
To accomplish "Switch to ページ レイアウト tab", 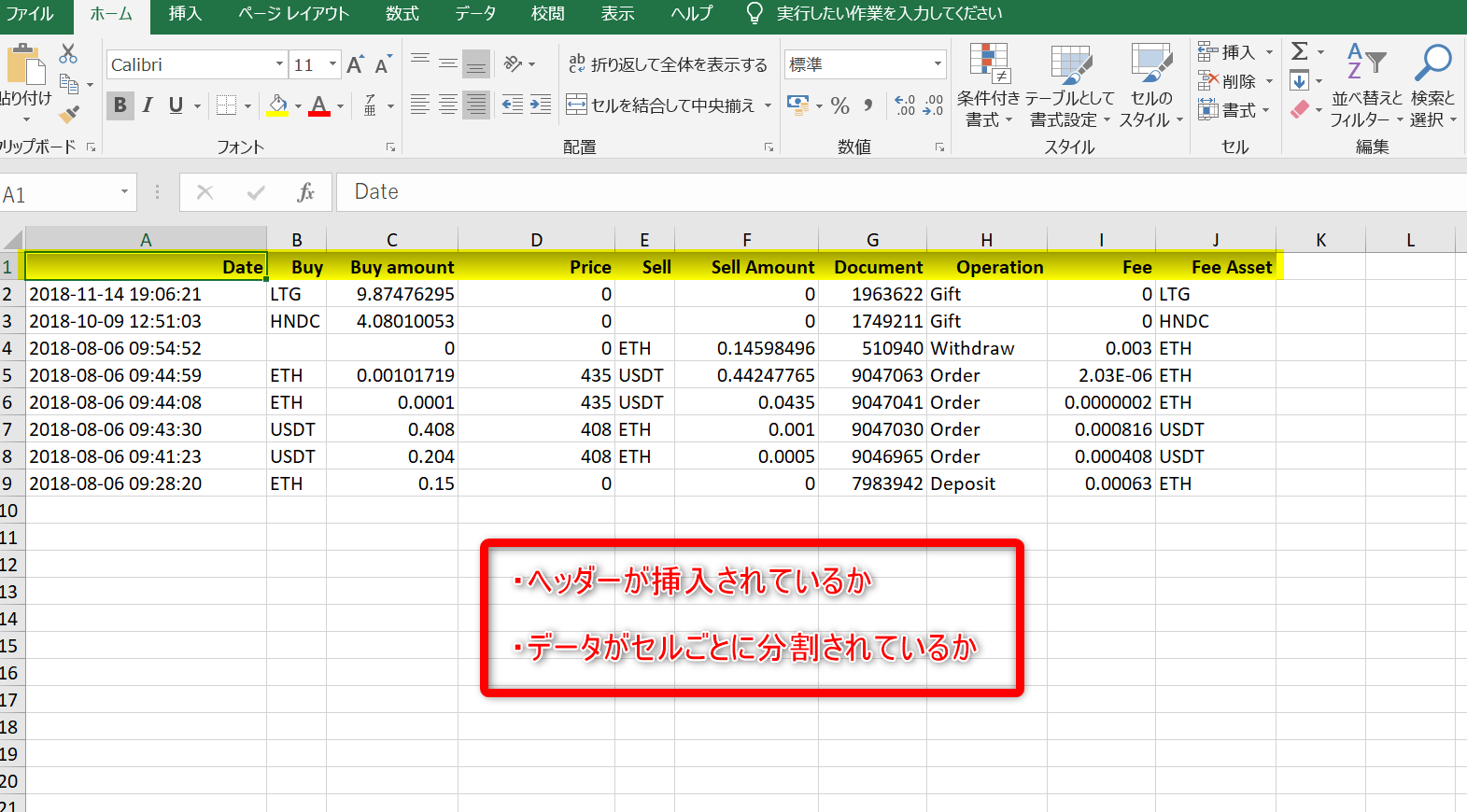I will [293, 14].
